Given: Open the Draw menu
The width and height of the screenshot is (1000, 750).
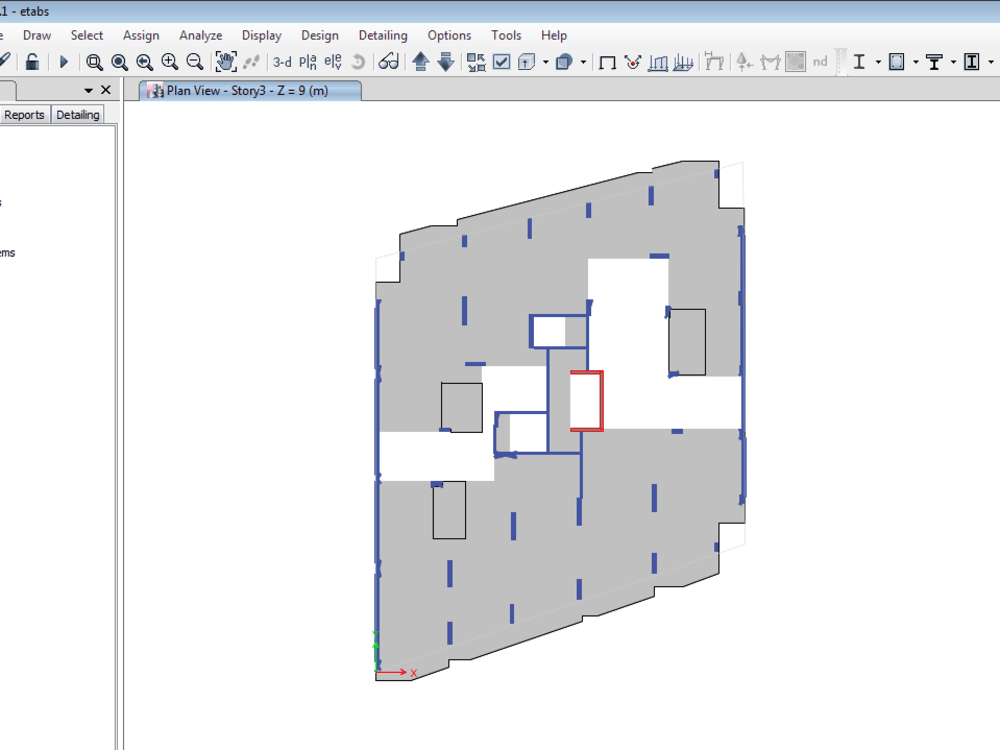Looking at the screenshot, I should (37, 35).
